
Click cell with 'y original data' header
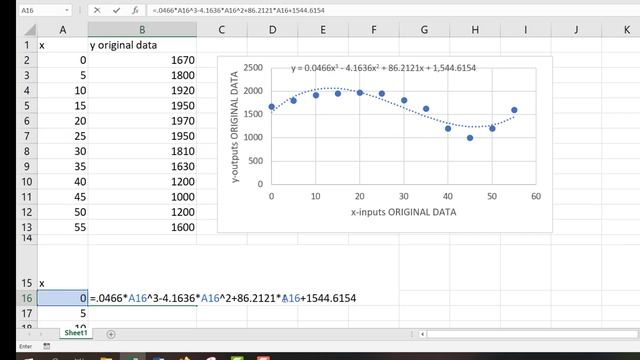(x=142, y=45)
